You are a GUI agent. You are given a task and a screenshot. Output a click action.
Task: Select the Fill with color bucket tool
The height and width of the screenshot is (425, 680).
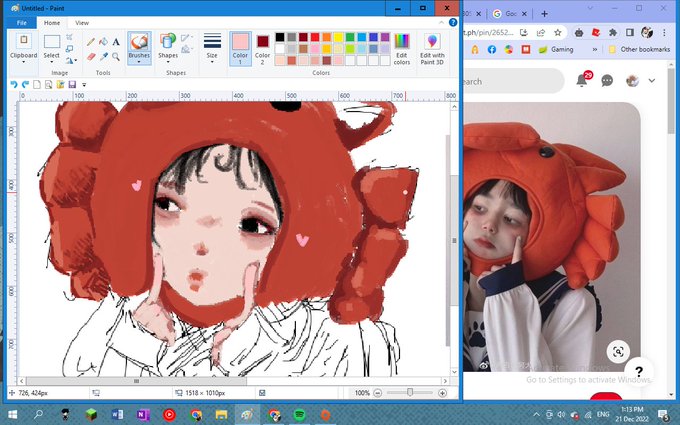(x=103, y=42)
